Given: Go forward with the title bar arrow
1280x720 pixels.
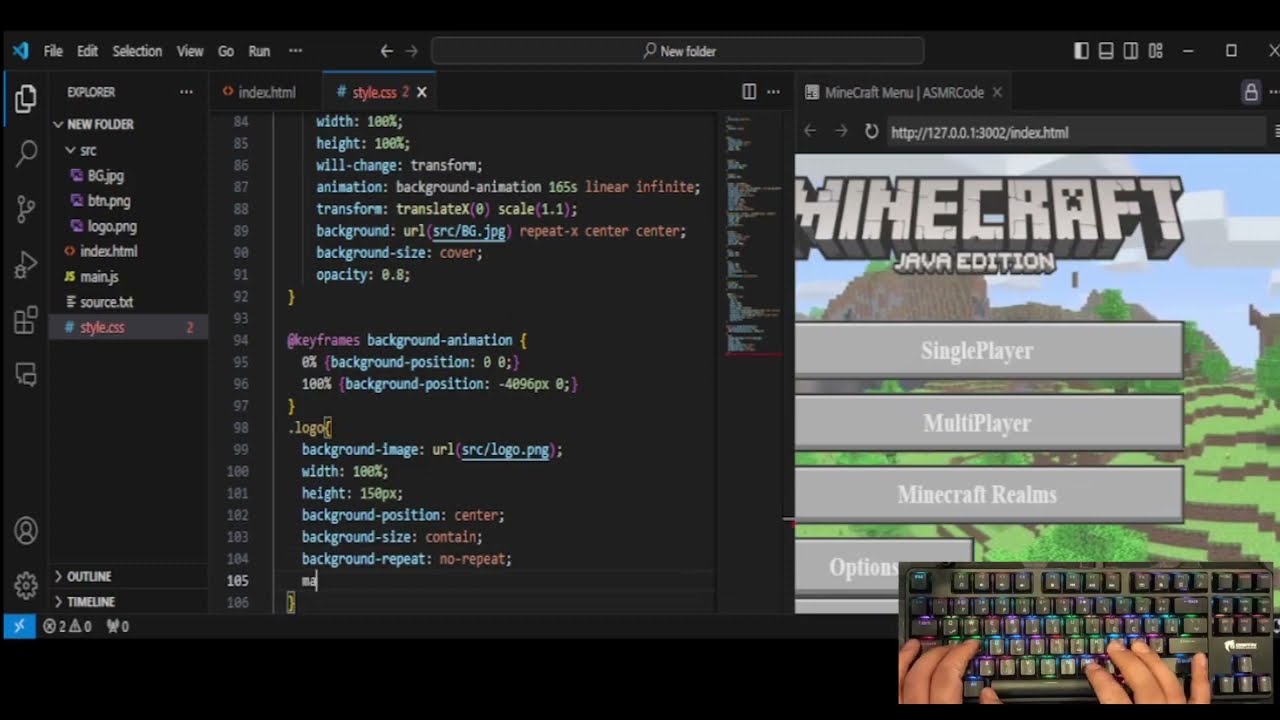Looking at the screenshot, I should (411, 51).
